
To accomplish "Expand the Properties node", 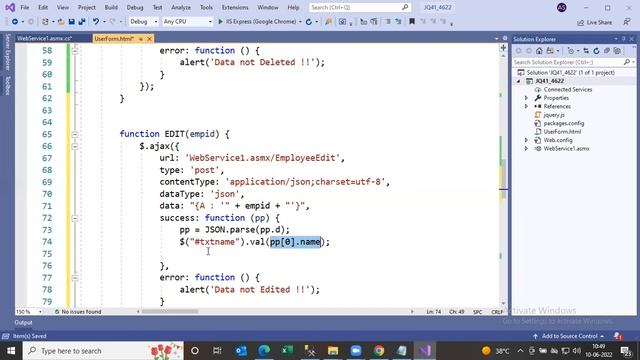I will click(x=527, y=98).
